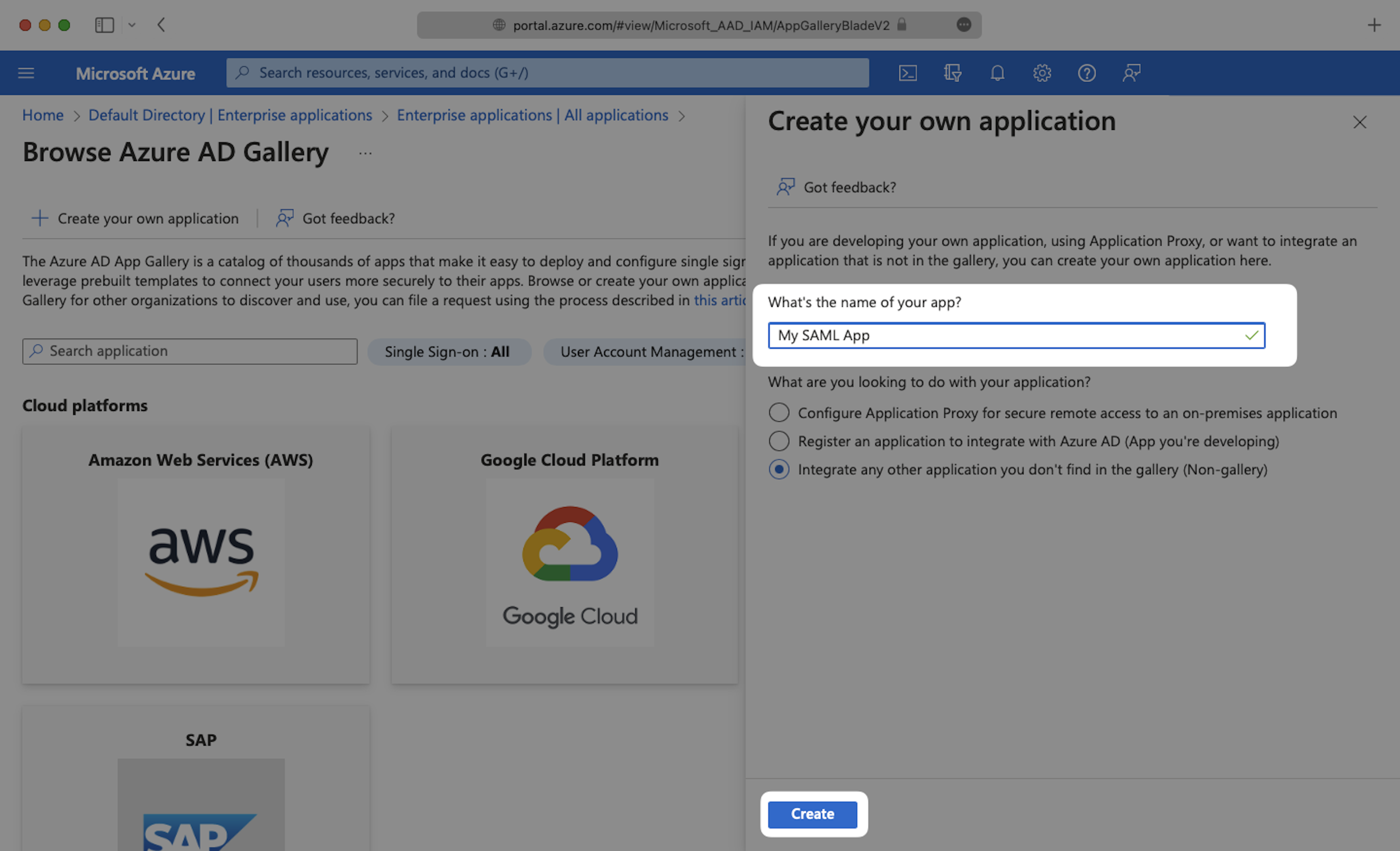Expand the Safari tab group chevron
Viewport: 1400px width, 851px height.
click(x=132, y=25)
